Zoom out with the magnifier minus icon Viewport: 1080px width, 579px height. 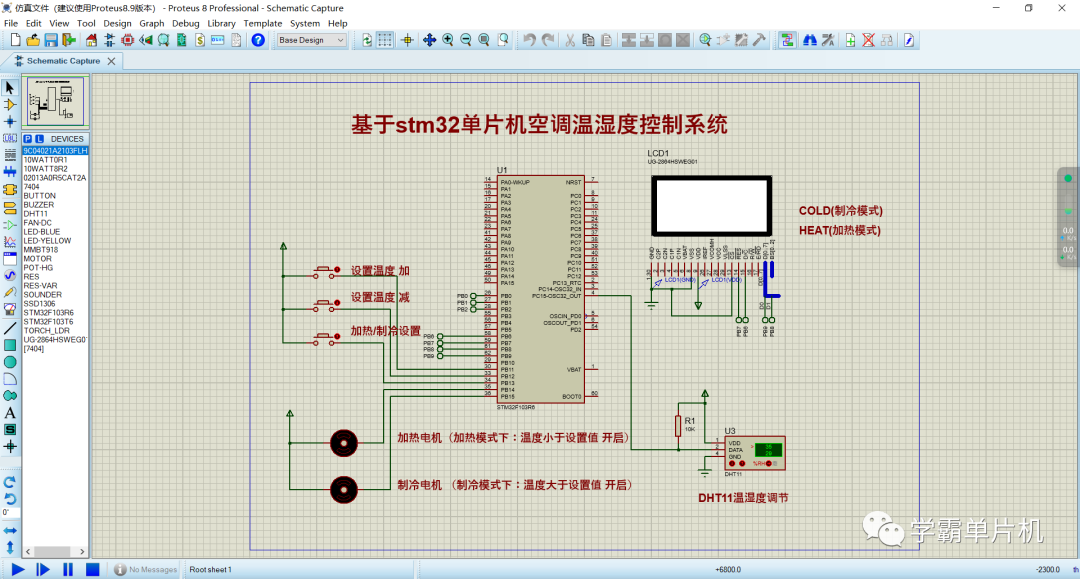[466, 41]
